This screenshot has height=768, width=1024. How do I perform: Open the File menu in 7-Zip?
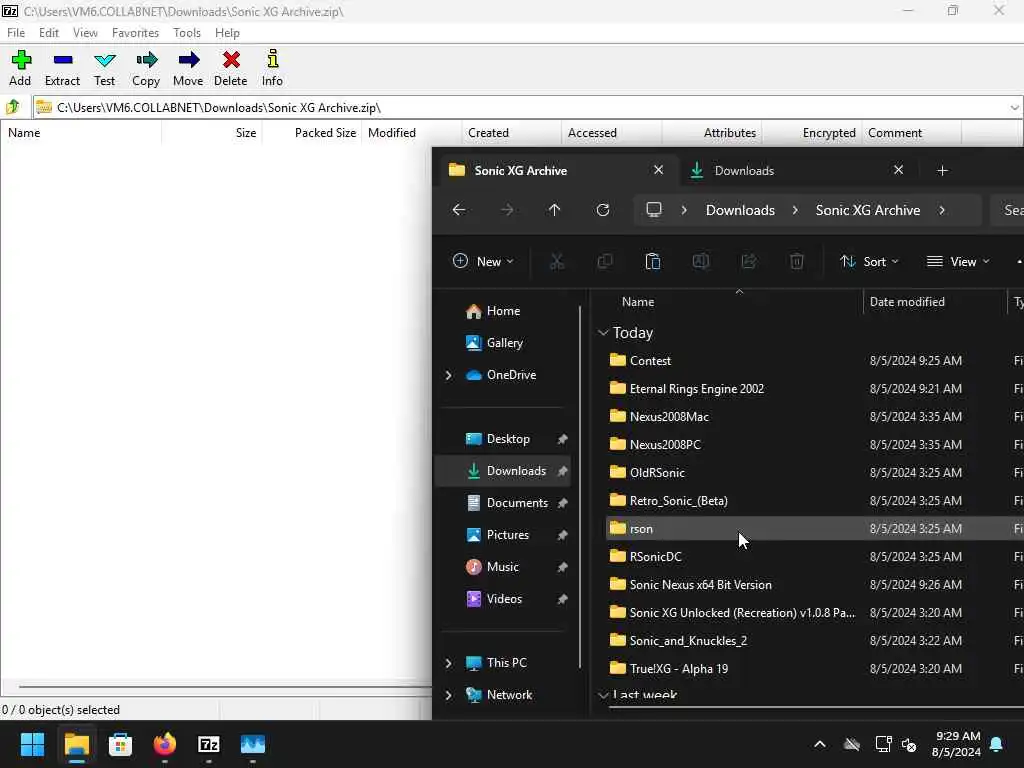click(x=16, y=33)
